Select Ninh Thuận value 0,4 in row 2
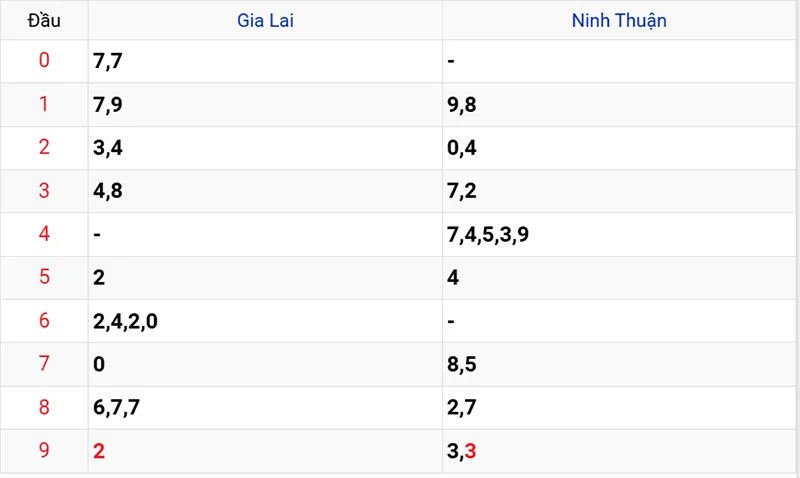Image resolution: width=800 pixels, height=478 pixels. coord(462,148)
